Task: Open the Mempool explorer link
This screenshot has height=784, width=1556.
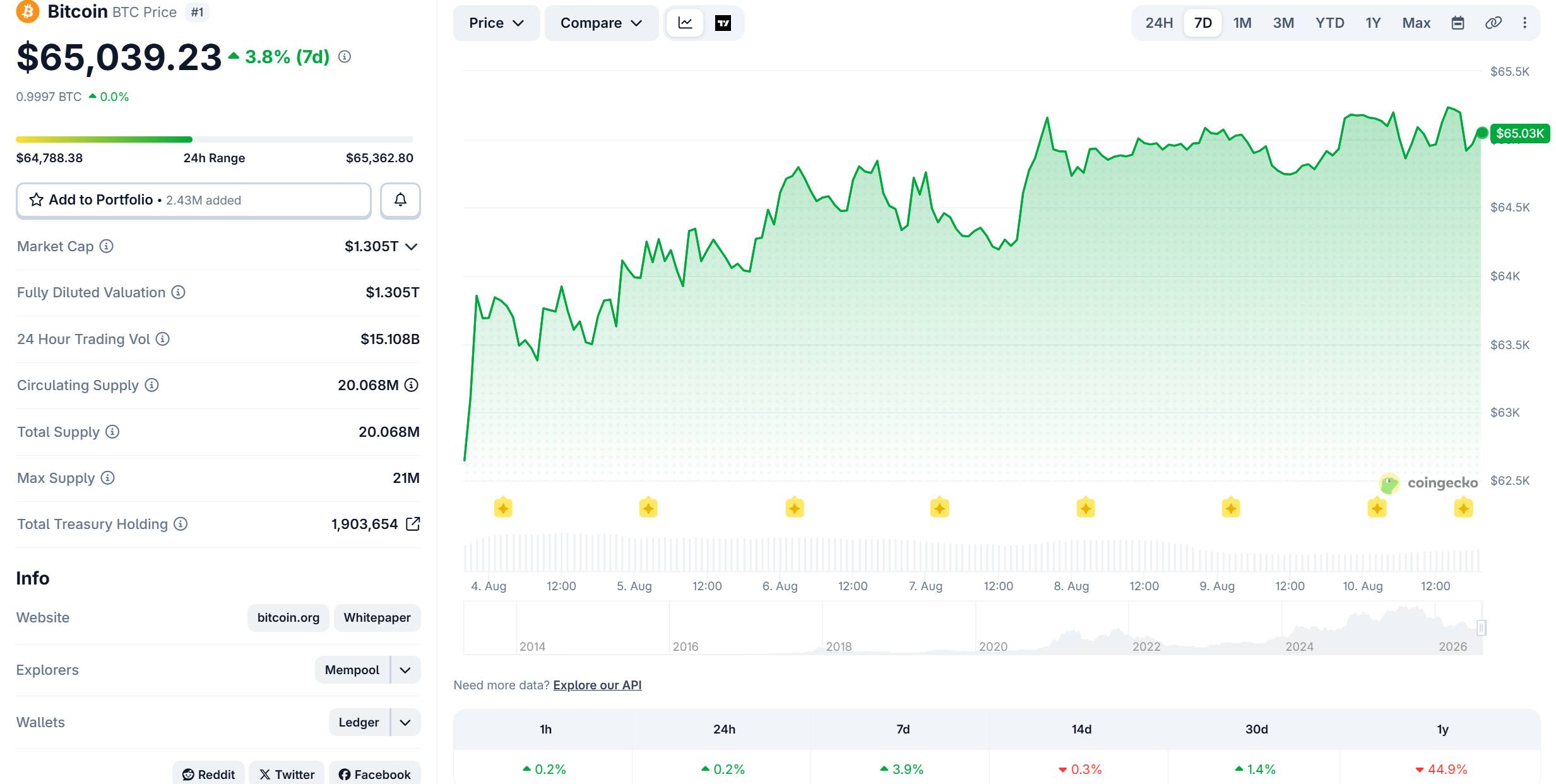Action: pos(352,670)
